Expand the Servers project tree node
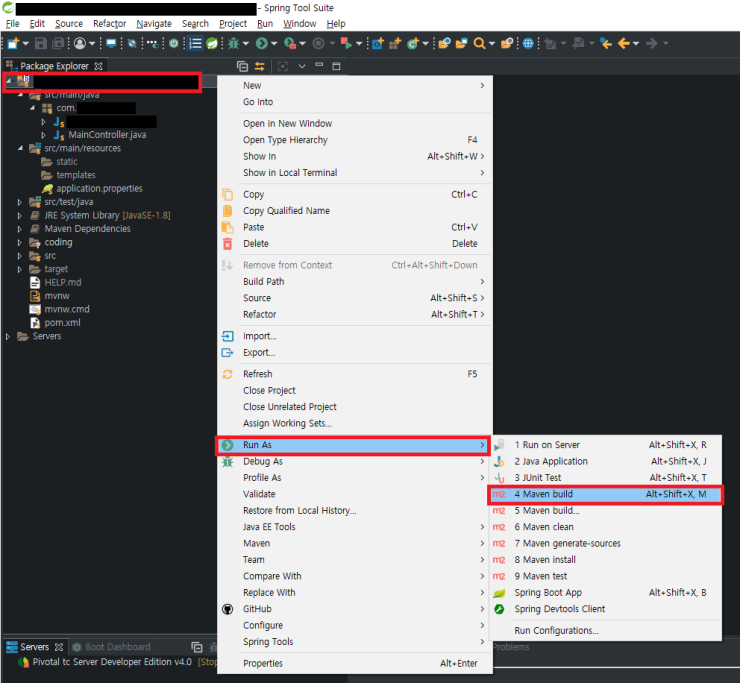The height and width of the screenshot is (683, 740). 9,337
